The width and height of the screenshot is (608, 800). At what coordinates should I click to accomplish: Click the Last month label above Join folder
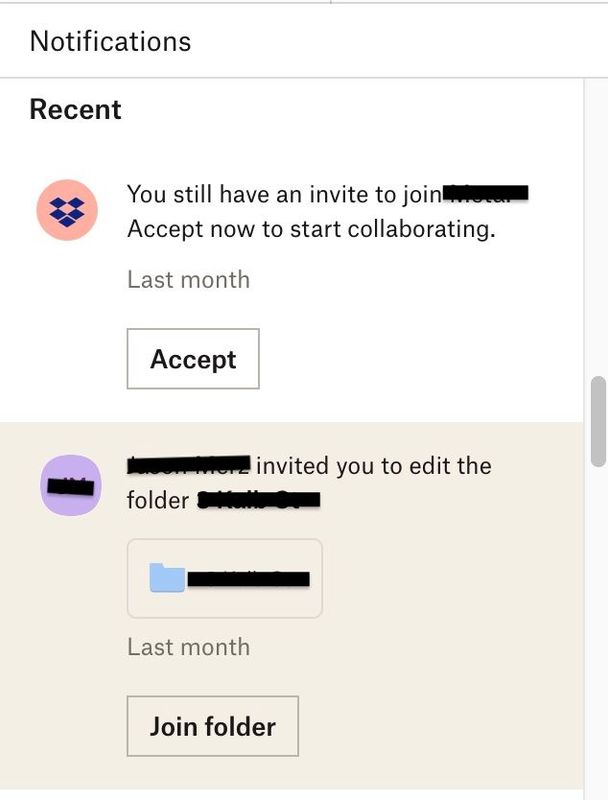[x=189, y=647]
